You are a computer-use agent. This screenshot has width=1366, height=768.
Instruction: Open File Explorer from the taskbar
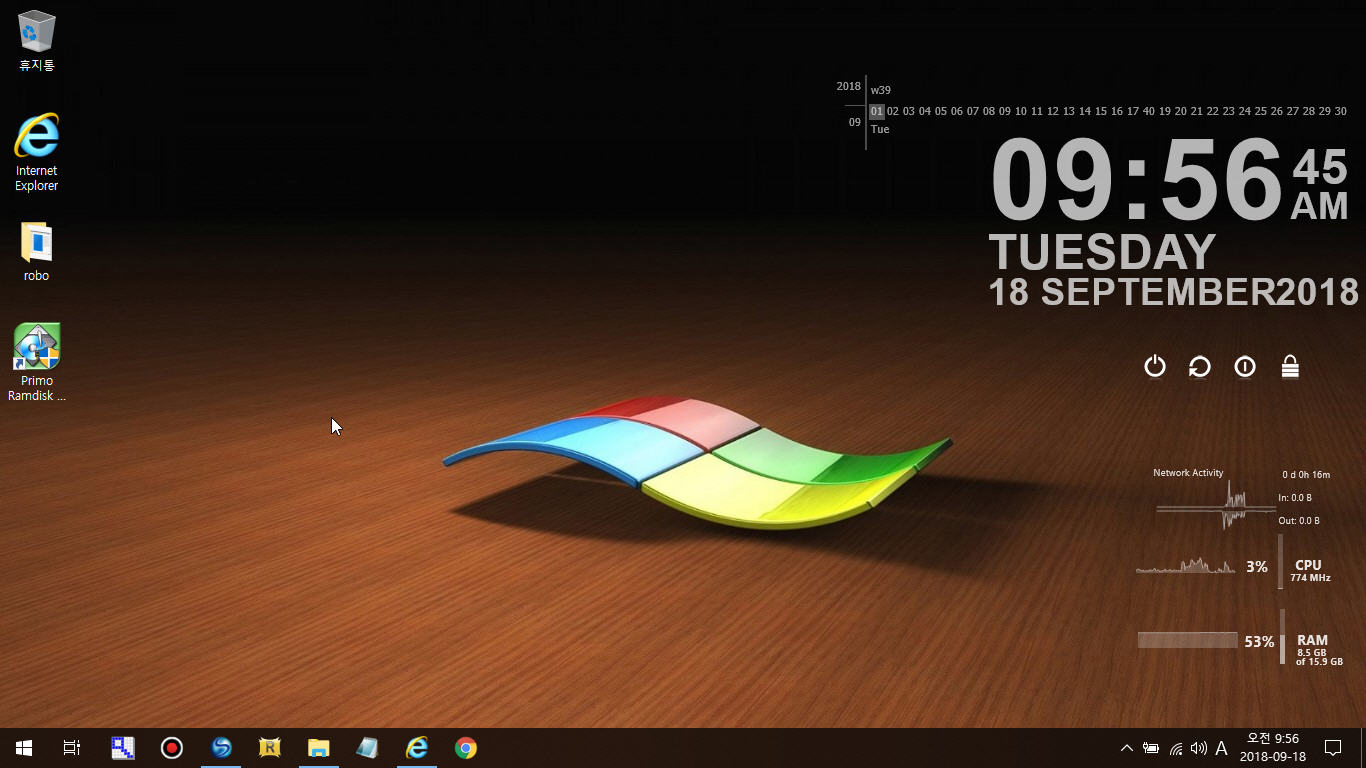click(319, 748)
